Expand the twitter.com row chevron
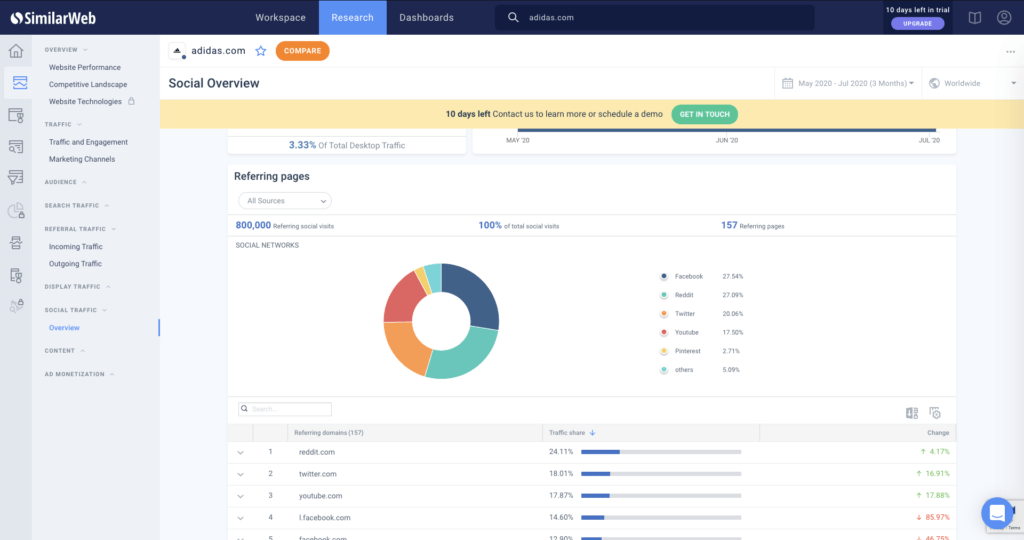 (240, 475)
